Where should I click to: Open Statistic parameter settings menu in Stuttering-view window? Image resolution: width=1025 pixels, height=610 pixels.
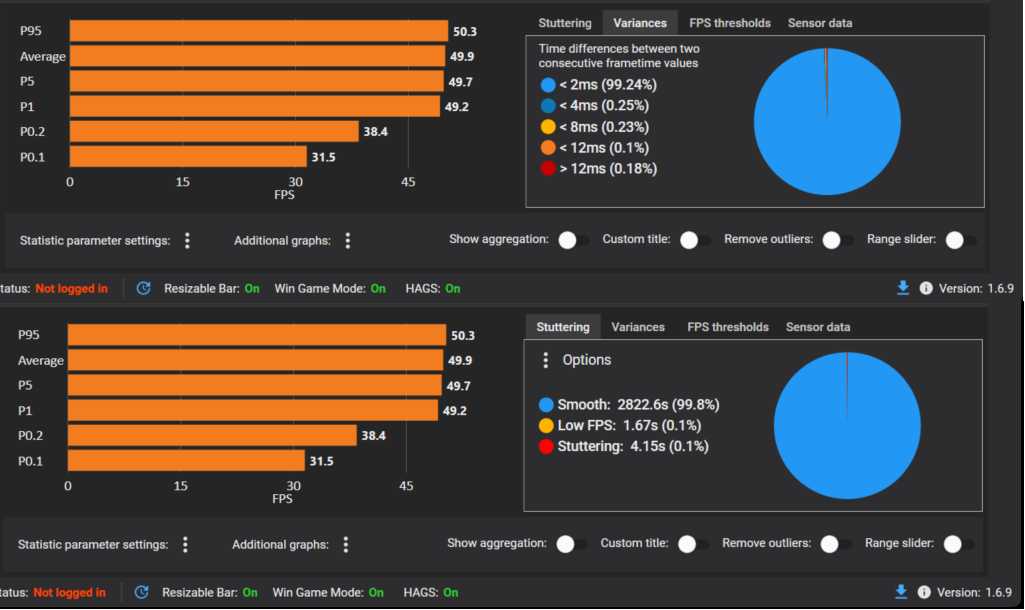click(x=186, y=545)
